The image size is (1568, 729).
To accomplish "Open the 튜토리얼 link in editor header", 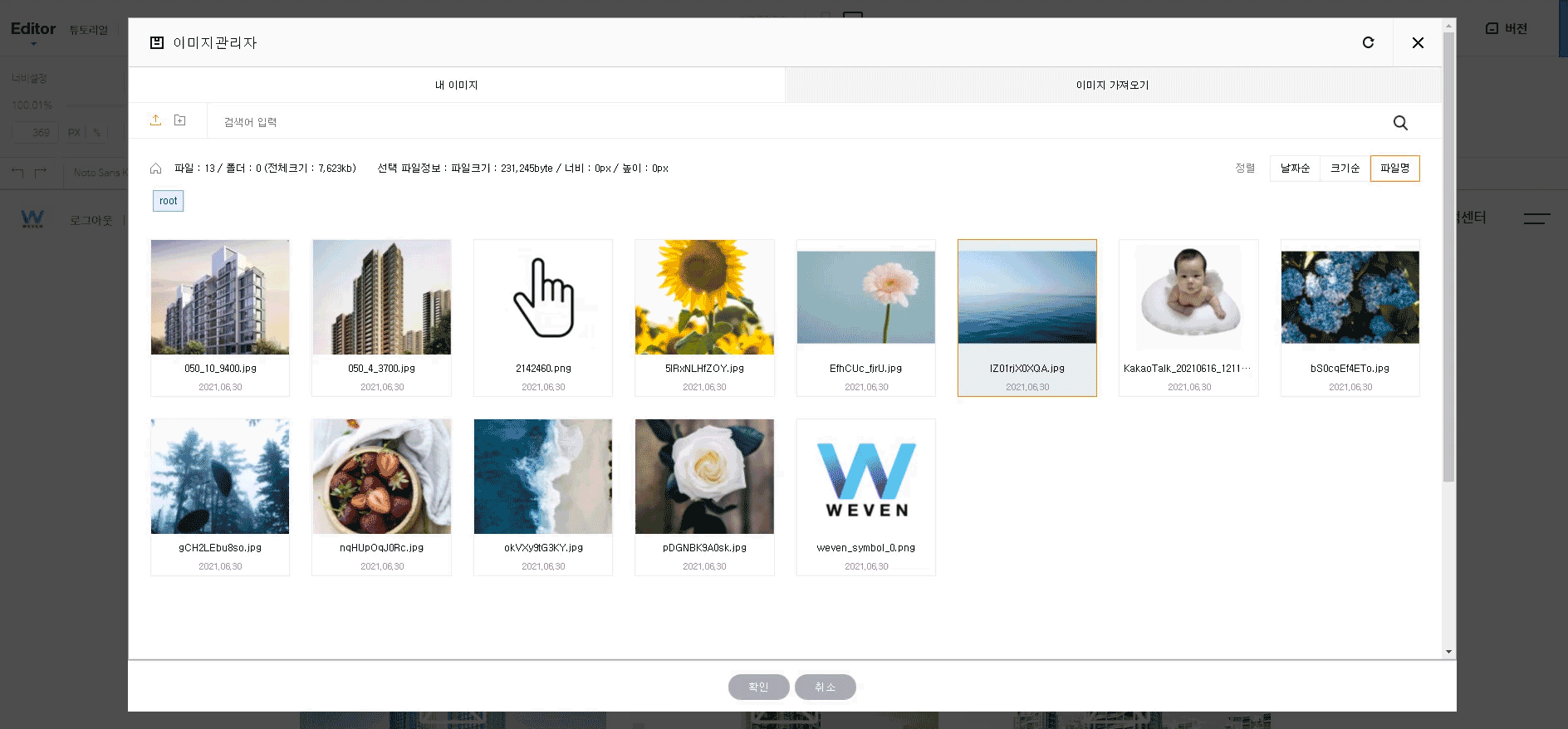I will tap(88, 30).
